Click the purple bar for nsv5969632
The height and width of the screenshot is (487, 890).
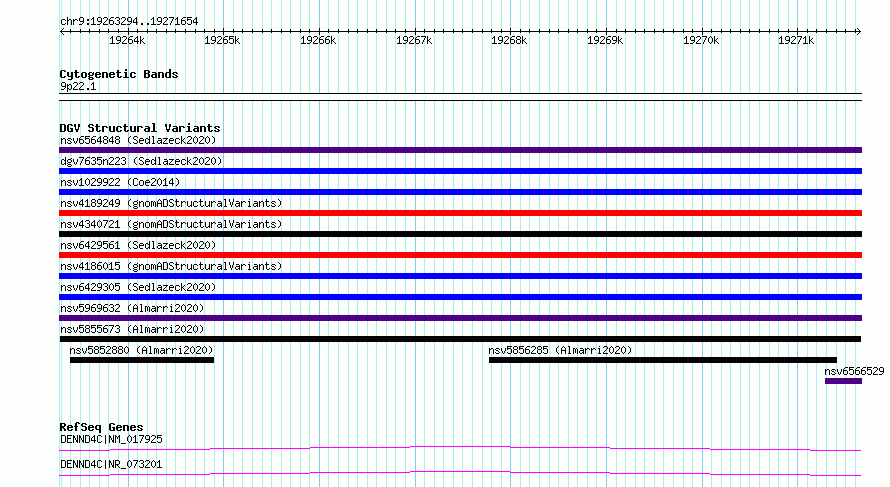coord(460,318)
